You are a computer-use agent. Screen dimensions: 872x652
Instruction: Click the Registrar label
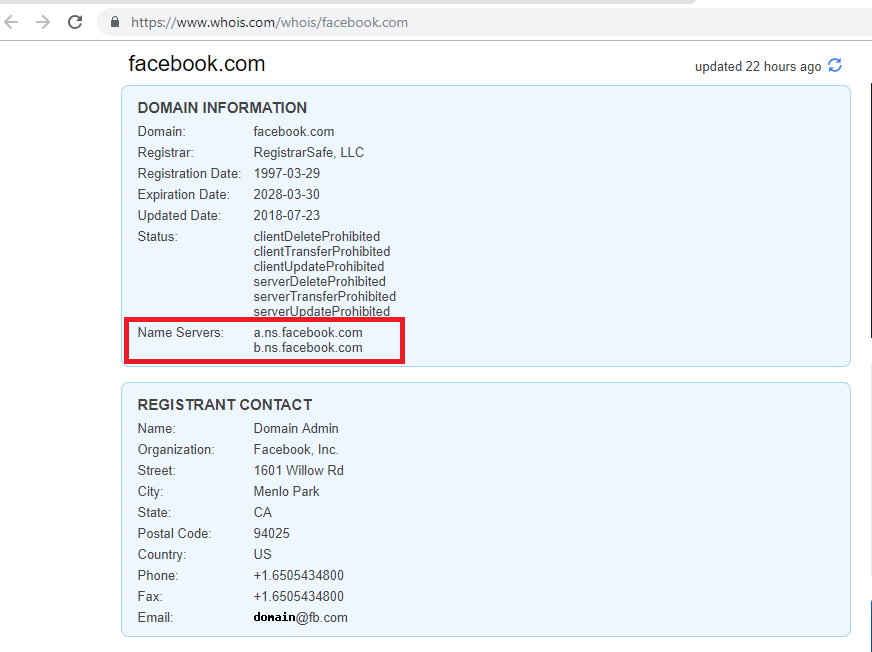(166, 152)
